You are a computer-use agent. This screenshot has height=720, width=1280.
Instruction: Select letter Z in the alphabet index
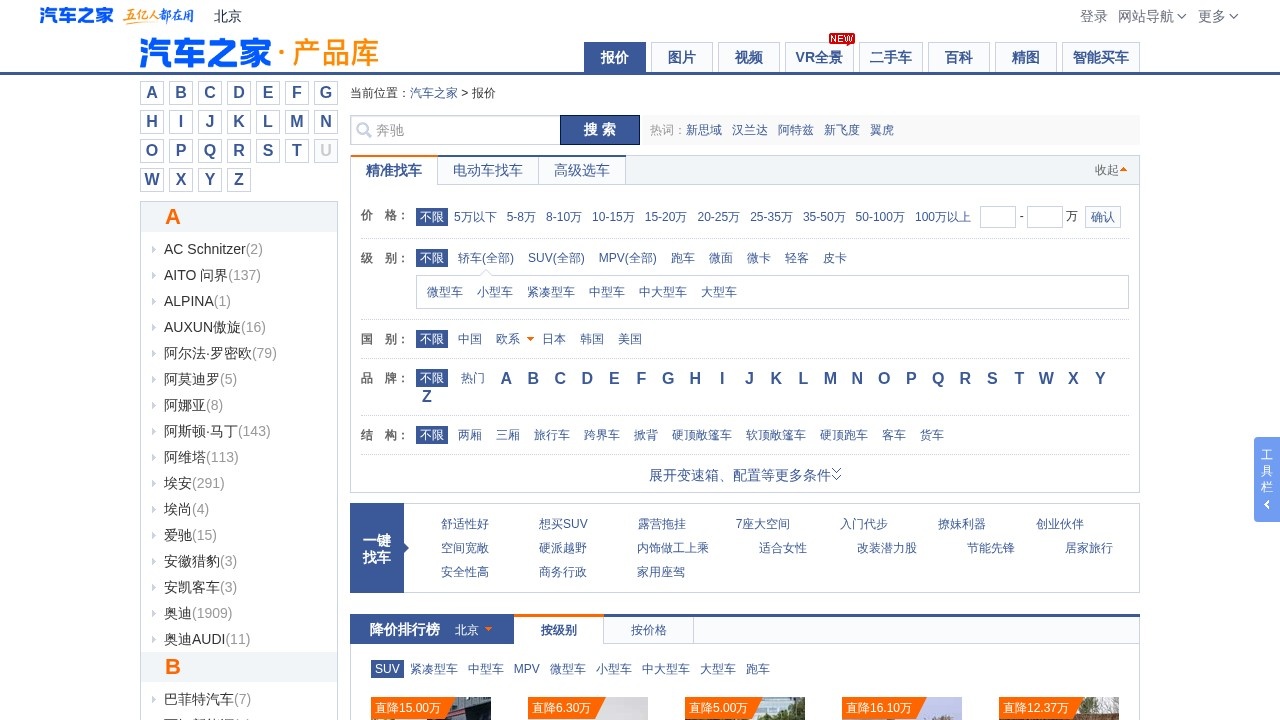pos(239,180)
